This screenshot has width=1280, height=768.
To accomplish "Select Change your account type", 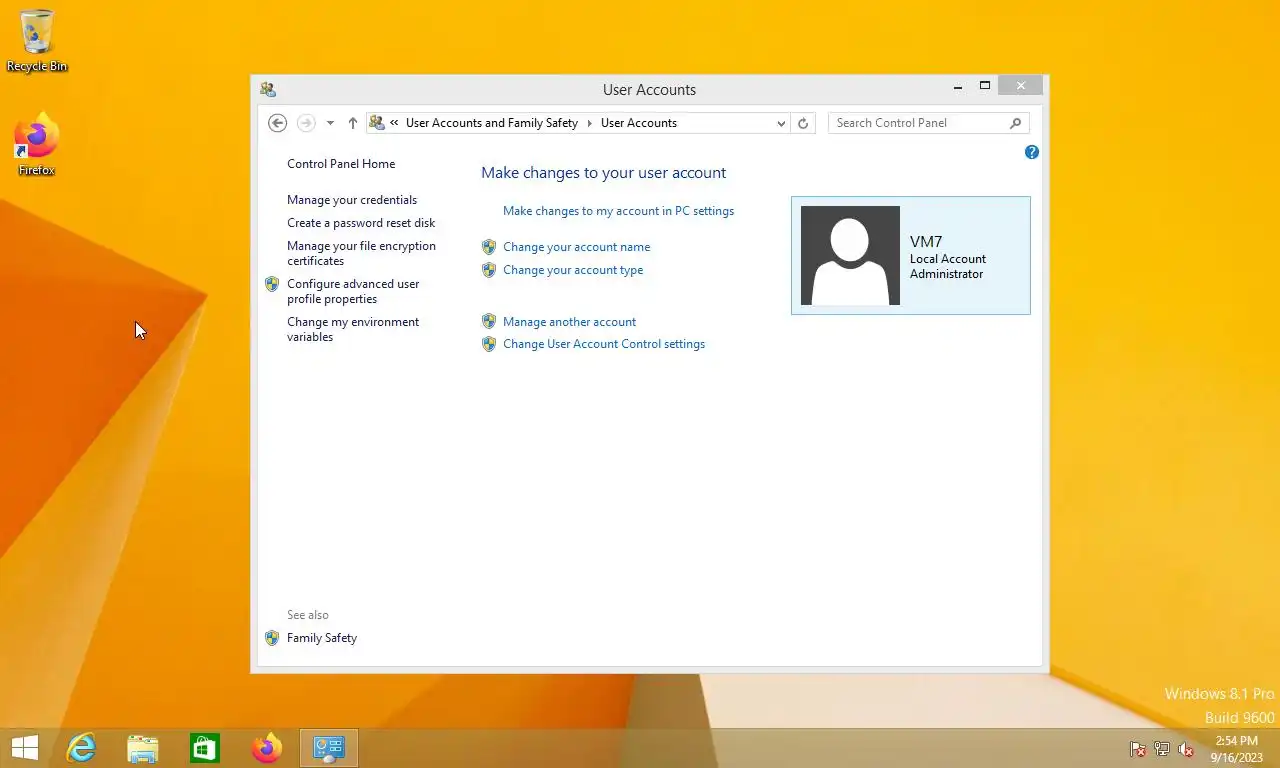I will point(573,270).
